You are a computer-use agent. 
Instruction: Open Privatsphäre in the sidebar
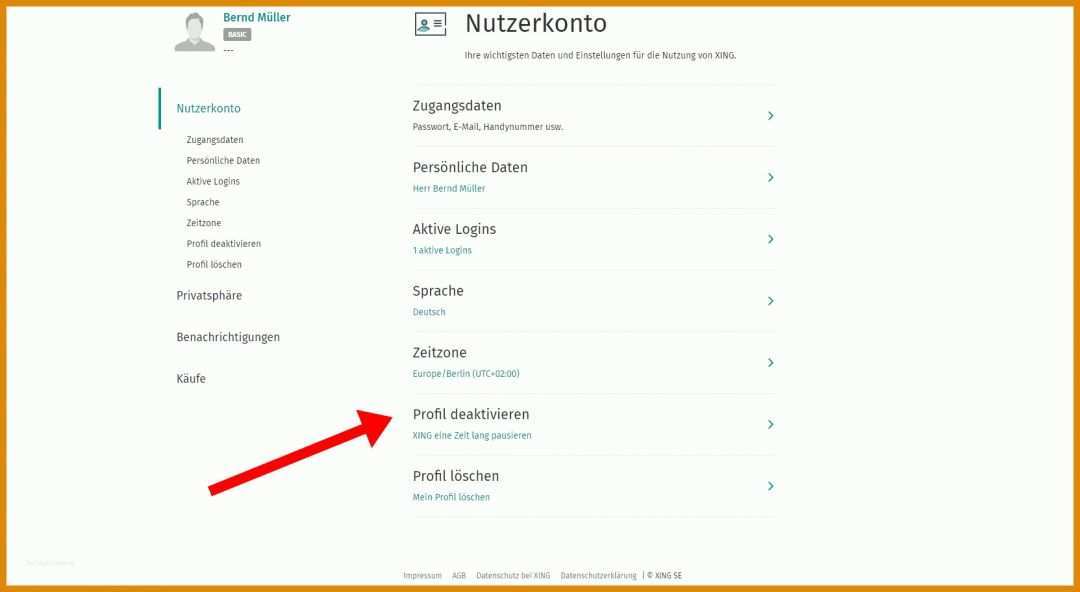[x=209, y=296]
